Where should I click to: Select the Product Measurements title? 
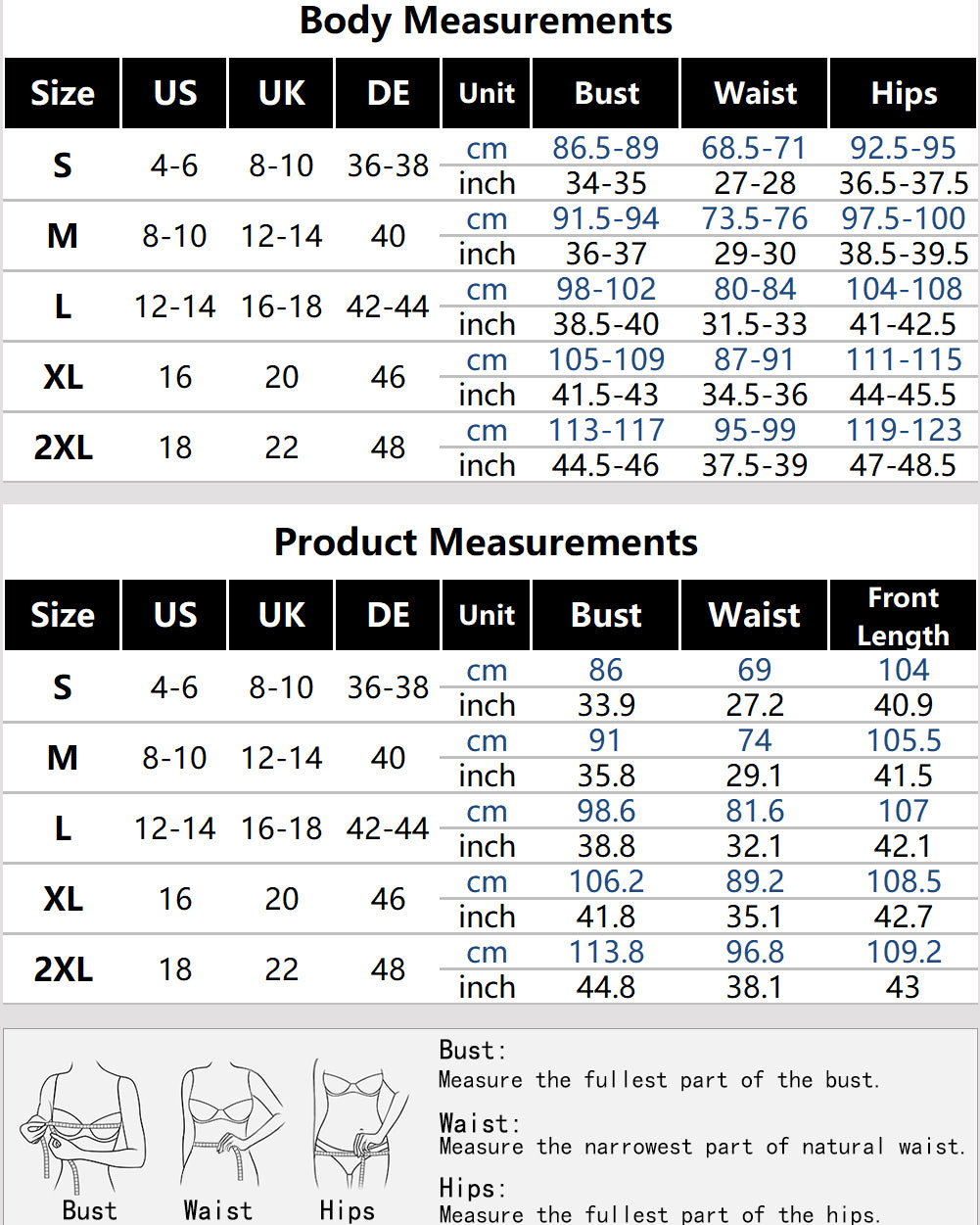click(x=486, y=542)
